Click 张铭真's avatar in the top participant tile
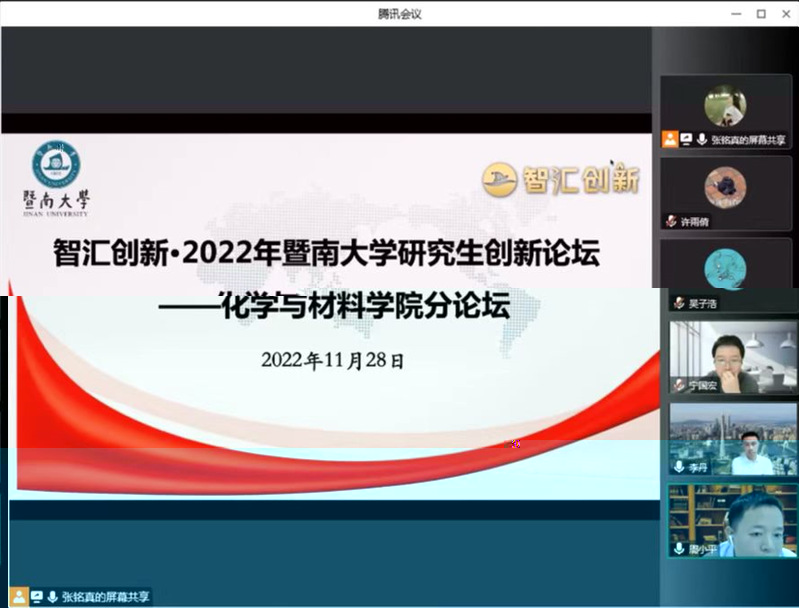 point(725,105)
